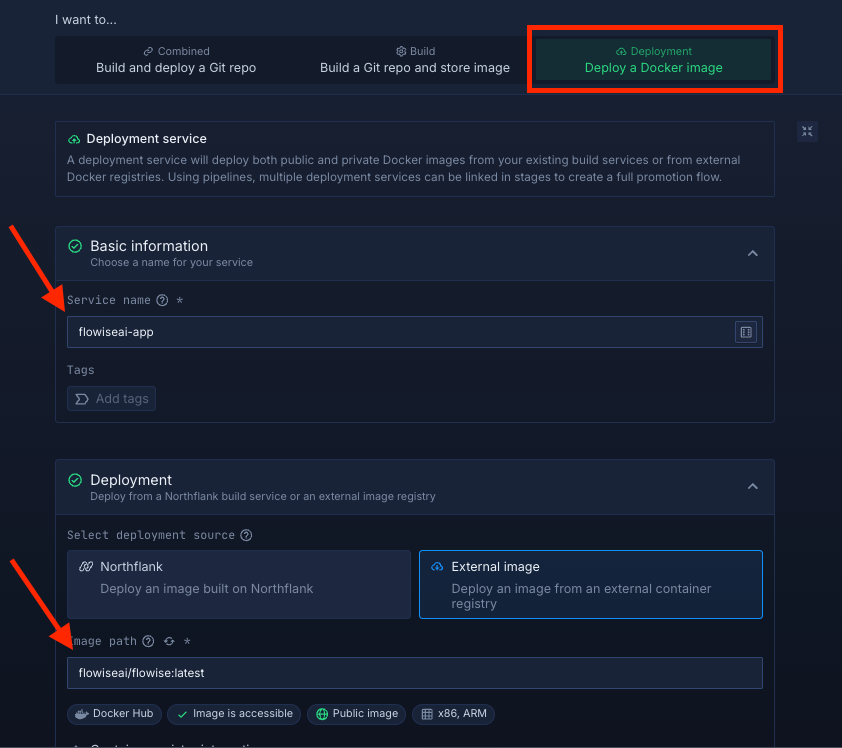
Task: Click the help icon next to Image path
Action: (148, 641)
